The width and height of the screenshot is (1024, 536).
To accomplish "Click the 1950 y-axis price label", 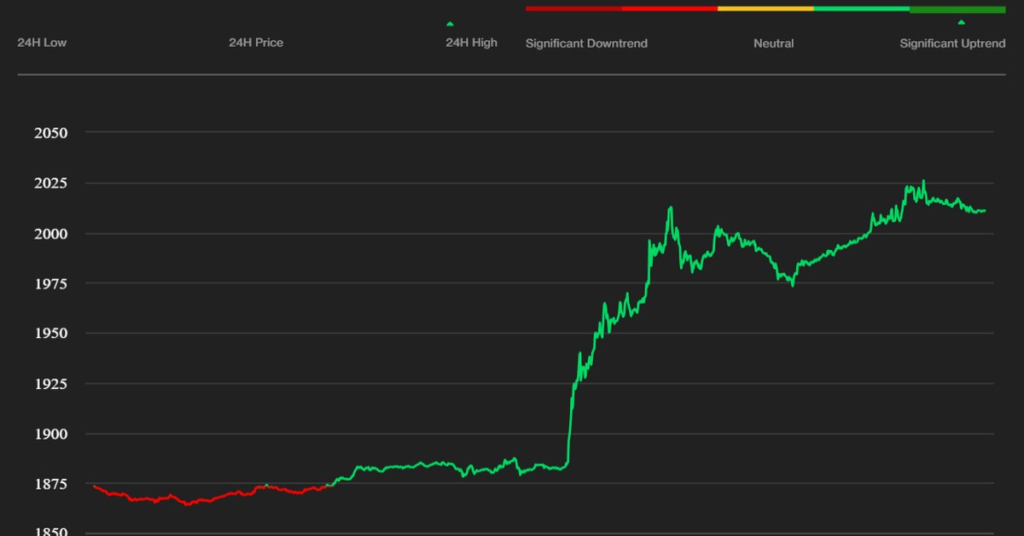I will tap(50, 334).
